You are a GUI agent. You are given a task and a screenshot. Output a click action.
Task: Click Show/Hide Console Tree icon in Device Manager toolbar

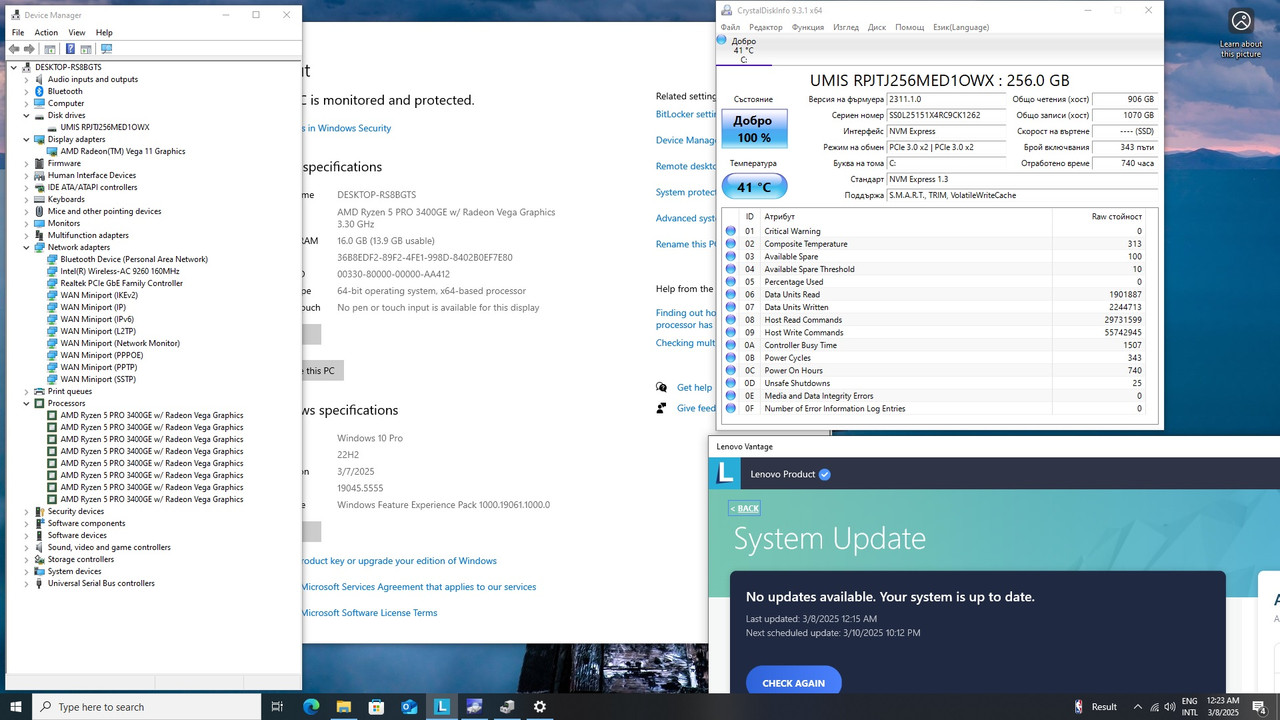50,49
